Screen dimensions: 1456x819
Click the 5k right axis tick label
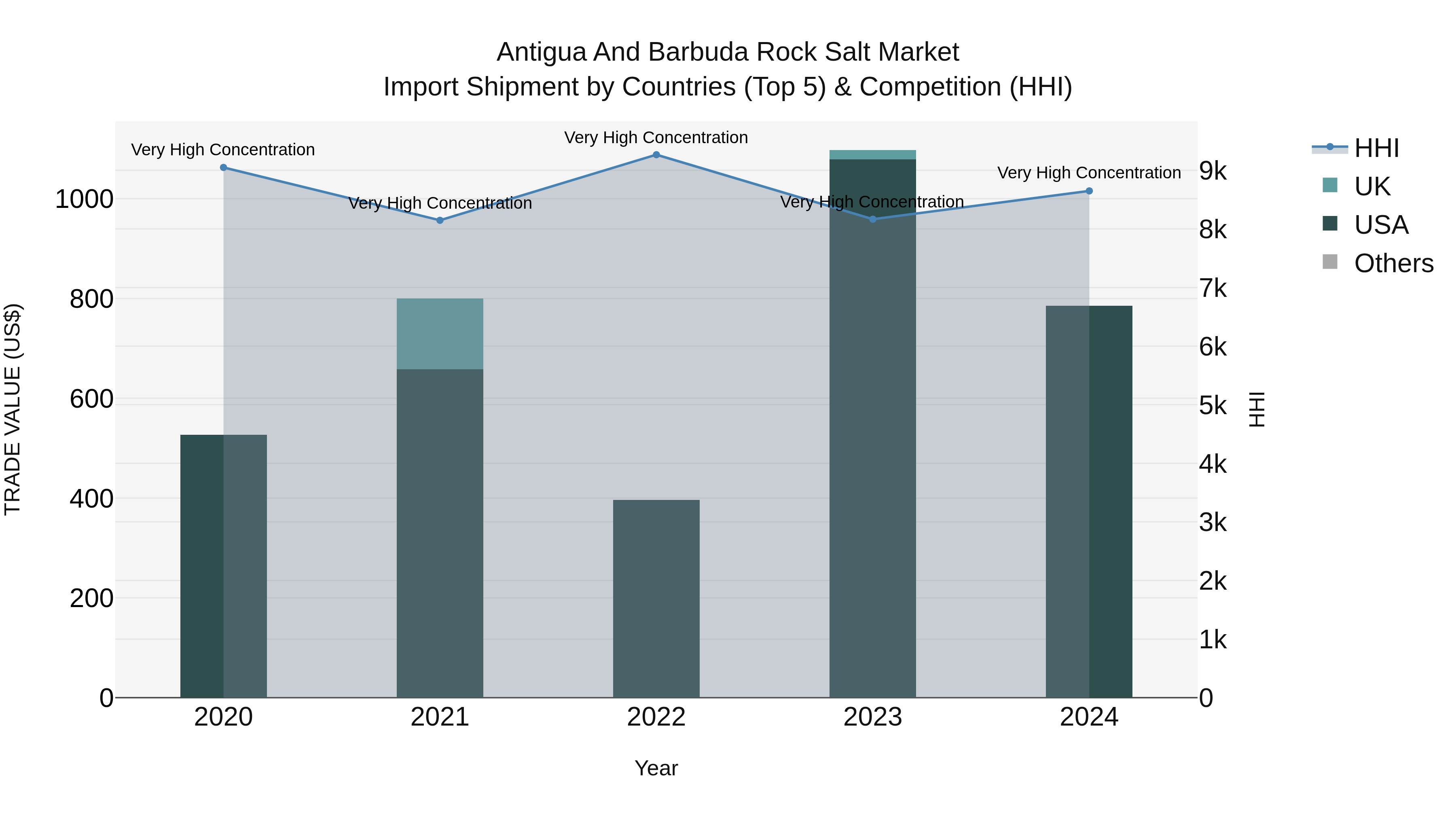point(1213,405)
